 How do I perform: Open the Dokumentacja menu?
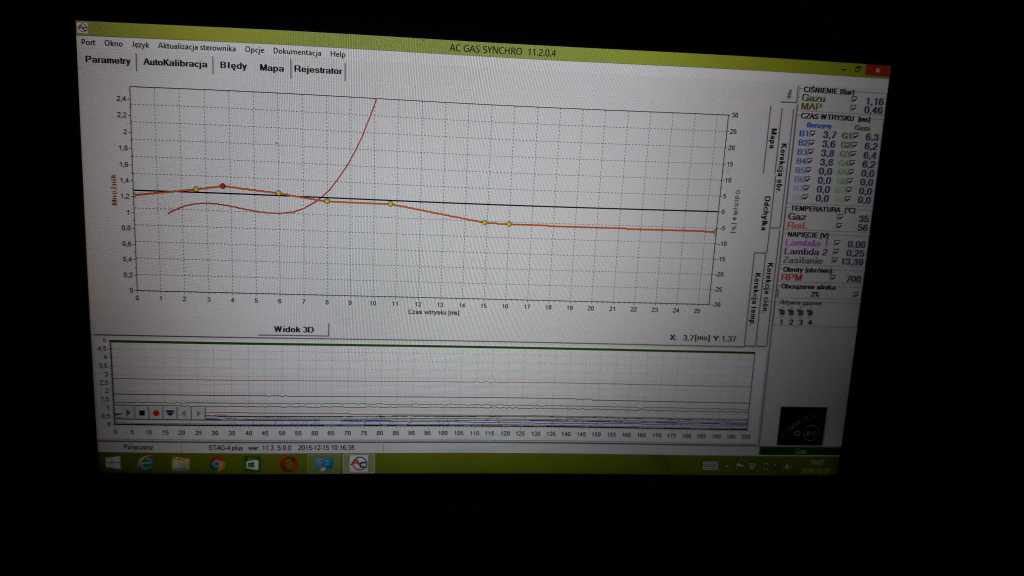pyautogui.click(x=297, y=51)
